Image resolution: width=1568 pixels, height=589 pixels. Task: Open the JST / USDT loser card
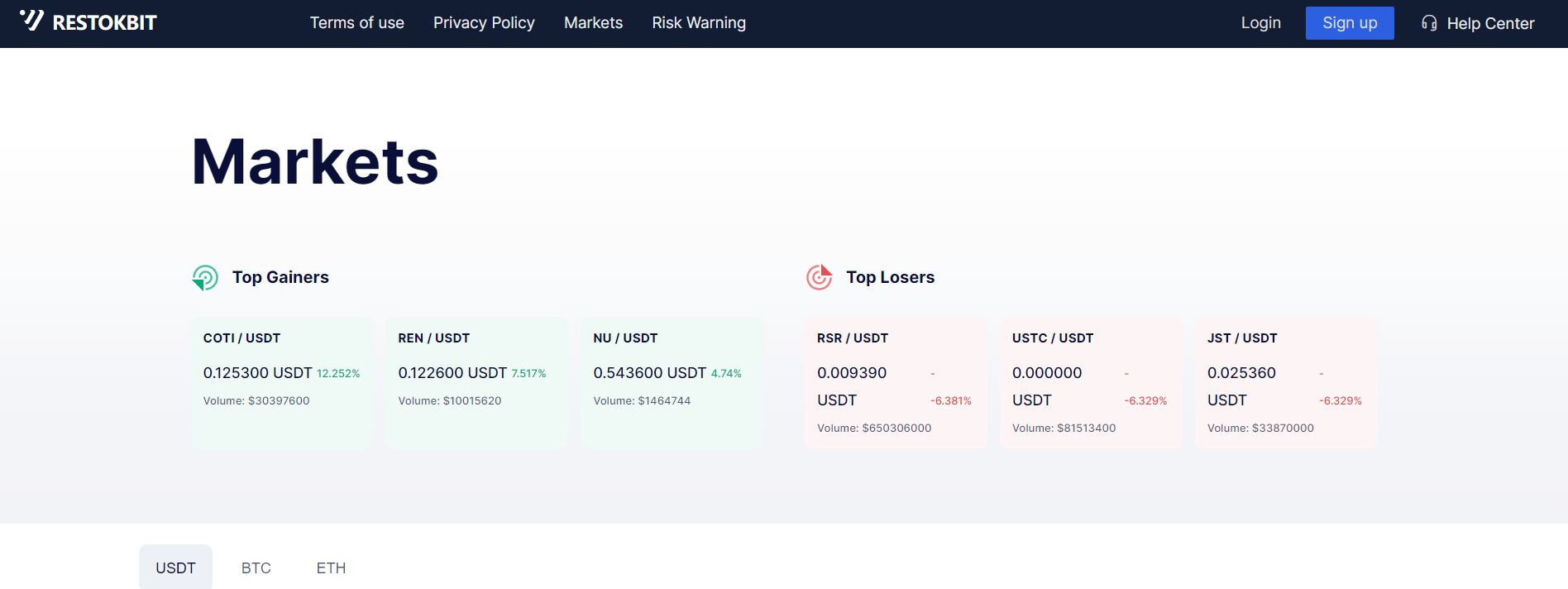tap(1287, 383)
